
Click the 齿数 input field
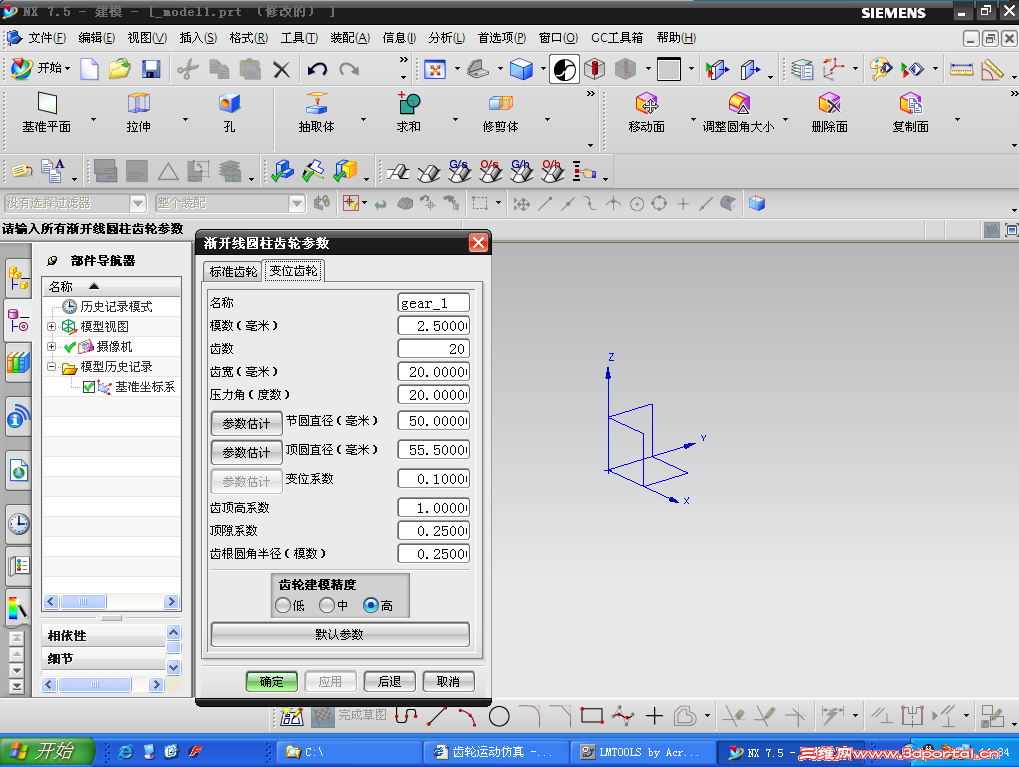(x=433, y=348)
